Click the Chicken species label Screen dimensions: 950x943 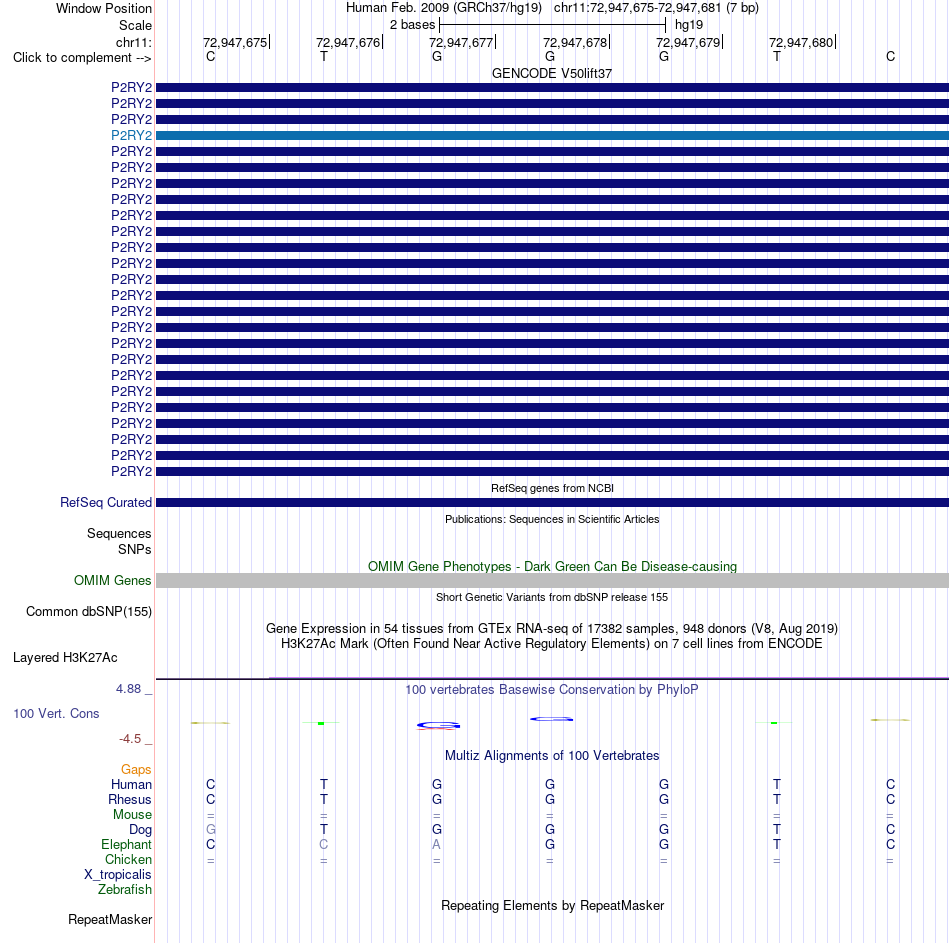(x=128, y=859)
